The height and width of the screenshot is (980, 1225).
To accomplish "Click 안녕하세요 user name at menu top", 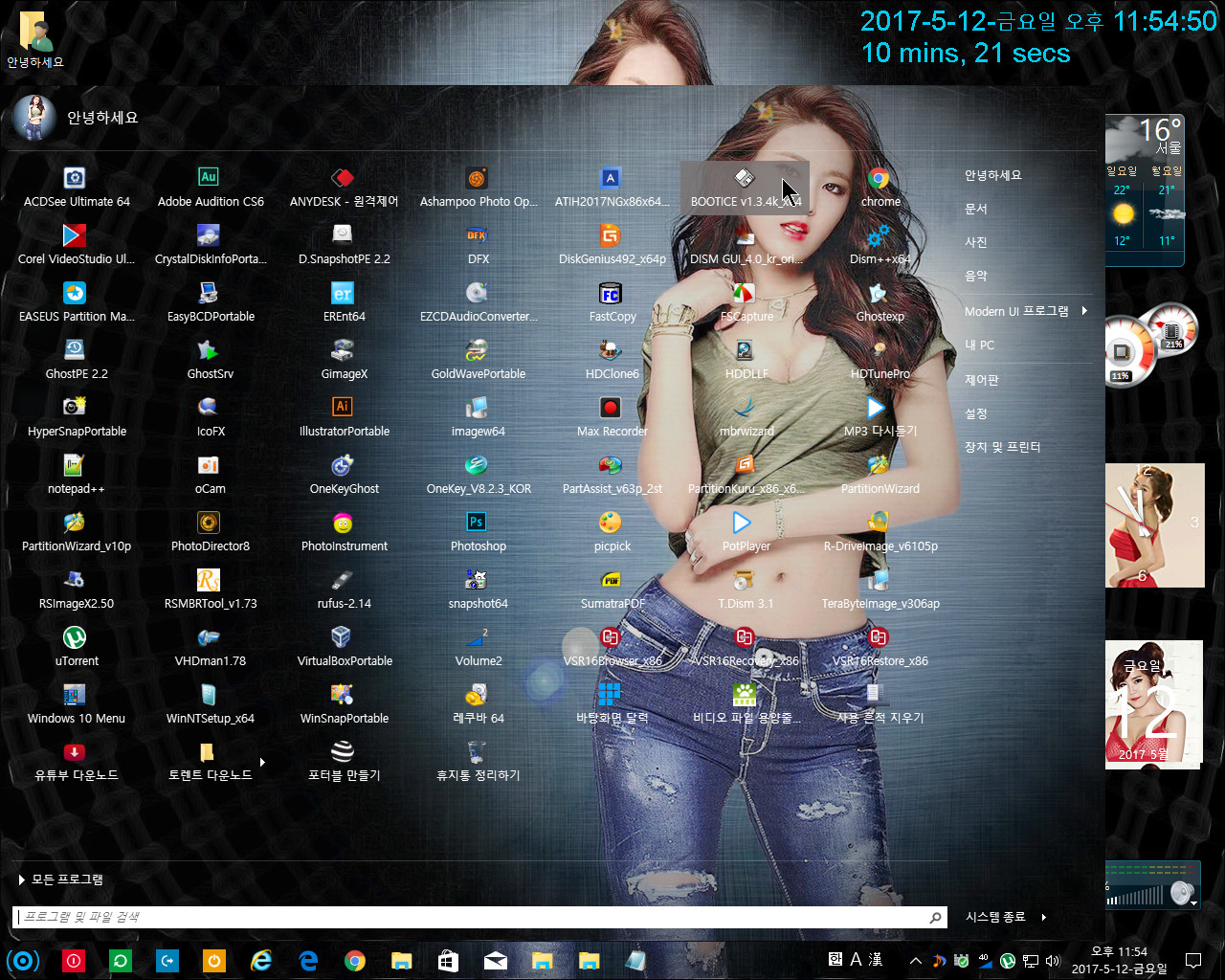I will click(102, 118).
